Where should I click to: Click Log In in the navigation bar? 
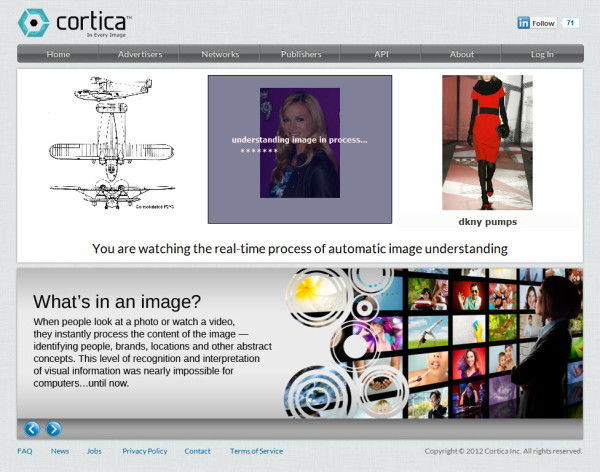coord(542,54)
